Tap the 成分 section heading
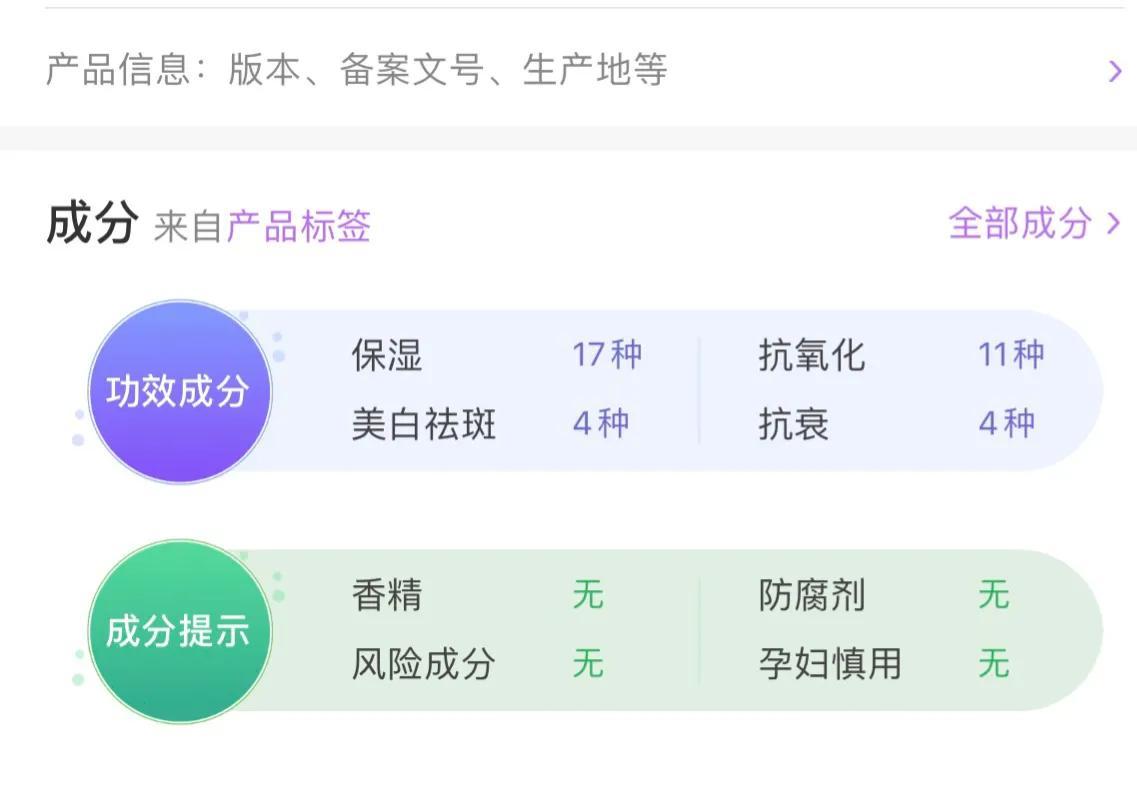The height and width of the screenshot is (787, 1137). [91, 223]
